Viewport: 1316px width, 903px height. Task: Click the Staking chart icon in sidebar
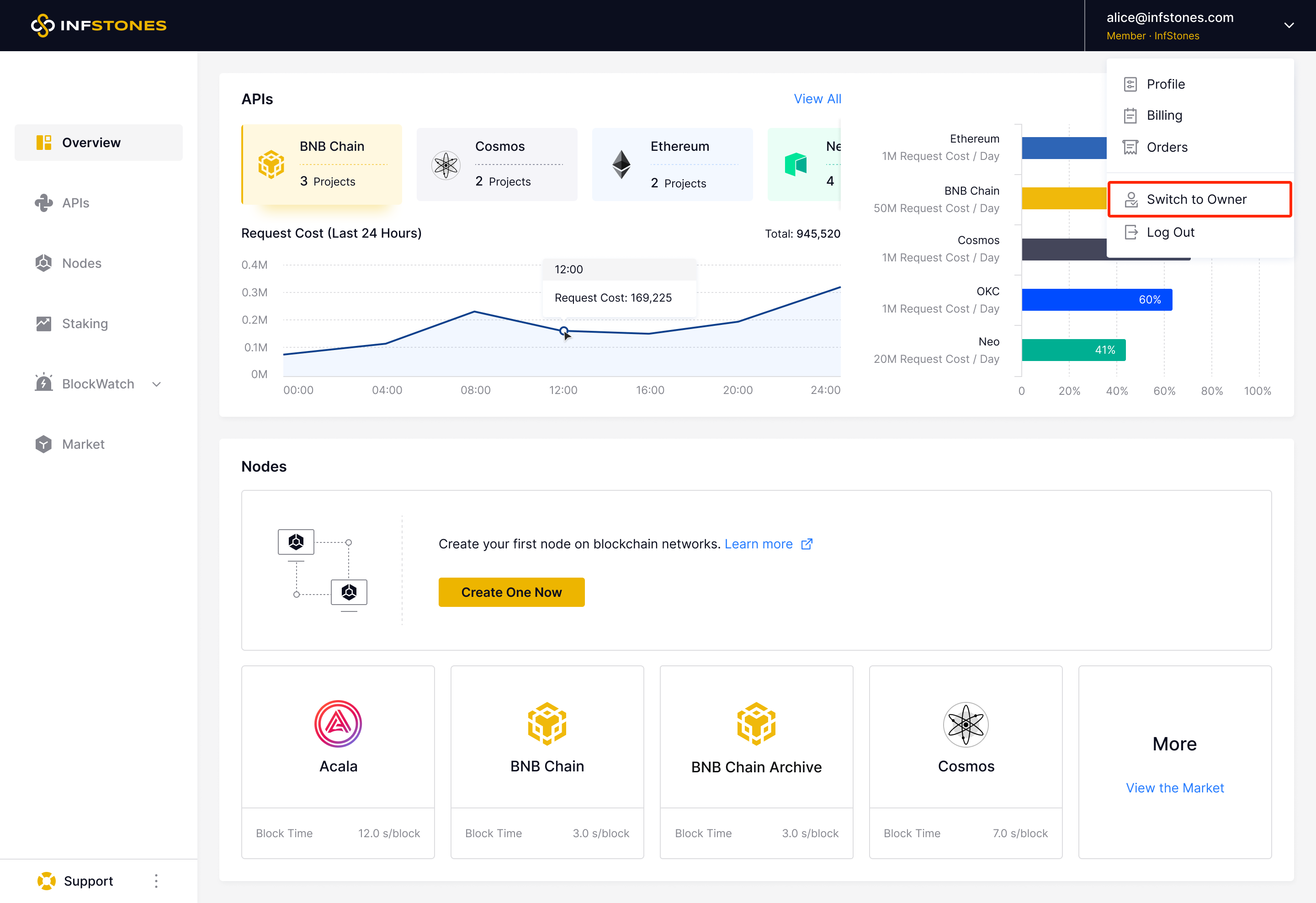43,323
